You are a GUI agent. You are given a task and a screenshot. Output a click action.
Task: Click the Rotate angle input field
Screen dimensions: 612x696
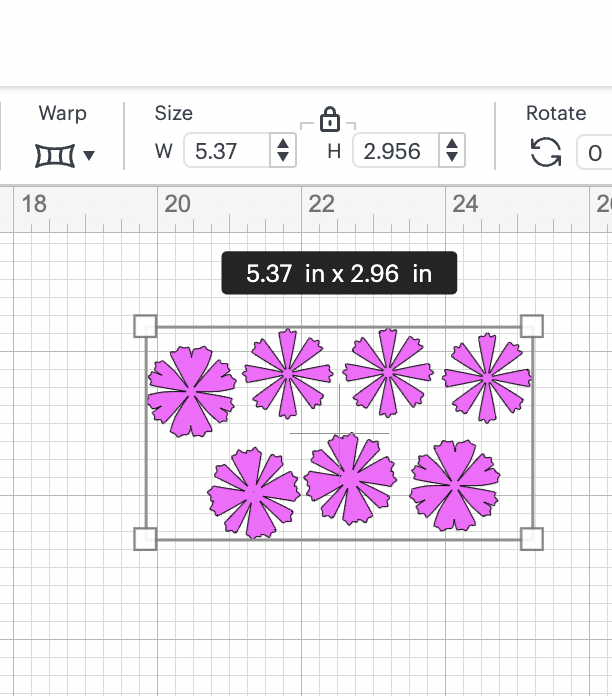tap(596, 153)
